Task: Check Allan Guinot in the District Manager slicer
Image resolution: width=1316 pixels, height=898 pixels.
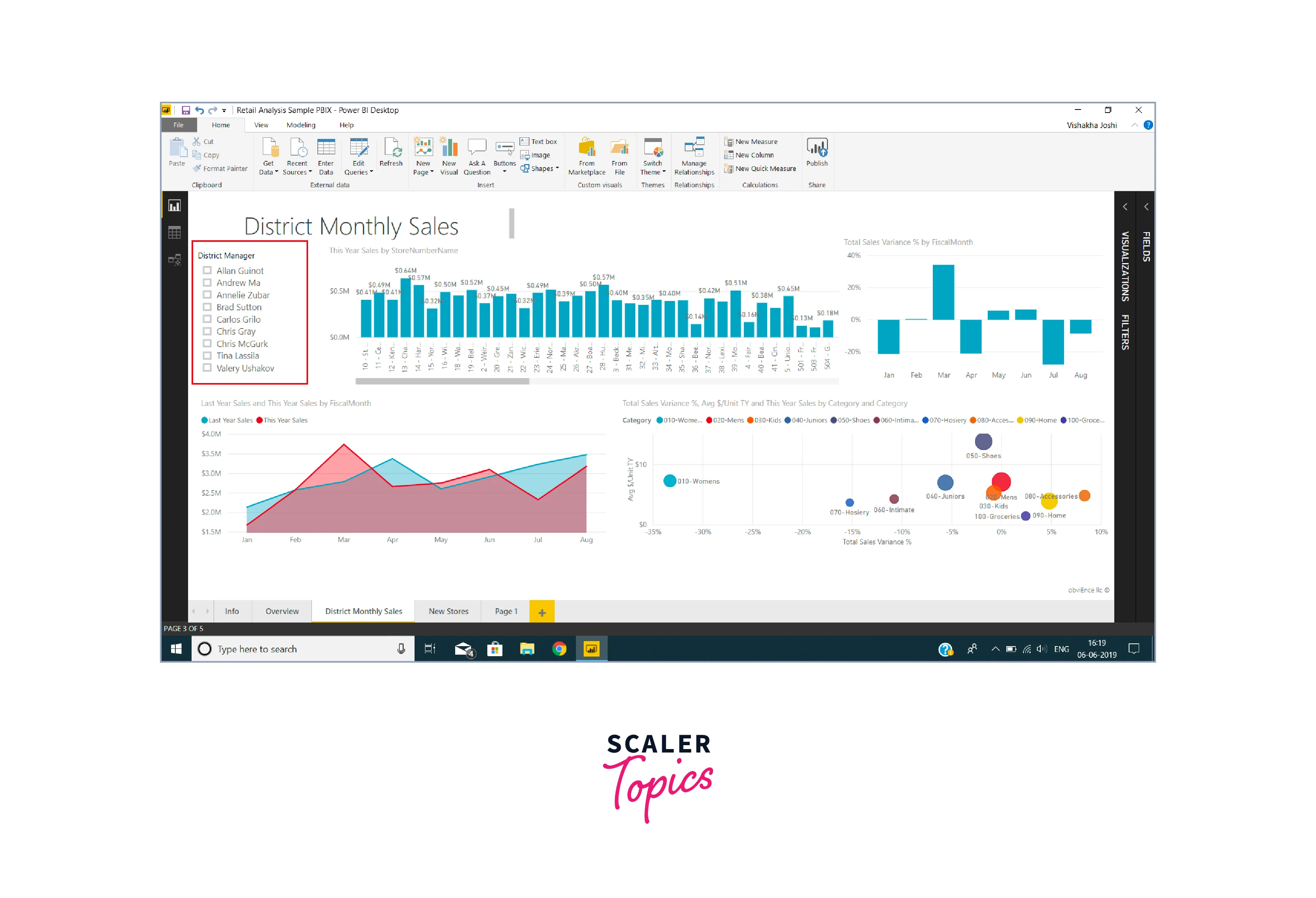Action: (x=207, y=270)
